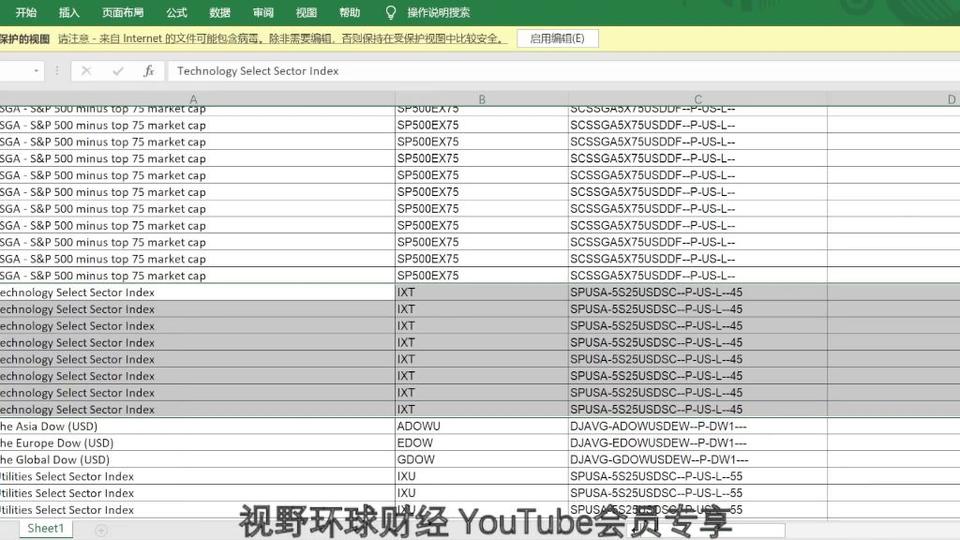This screenshot has width=960, height=540.
Task: Click cell 'The Global Dow (USD)'
Action: coord(197,459)
